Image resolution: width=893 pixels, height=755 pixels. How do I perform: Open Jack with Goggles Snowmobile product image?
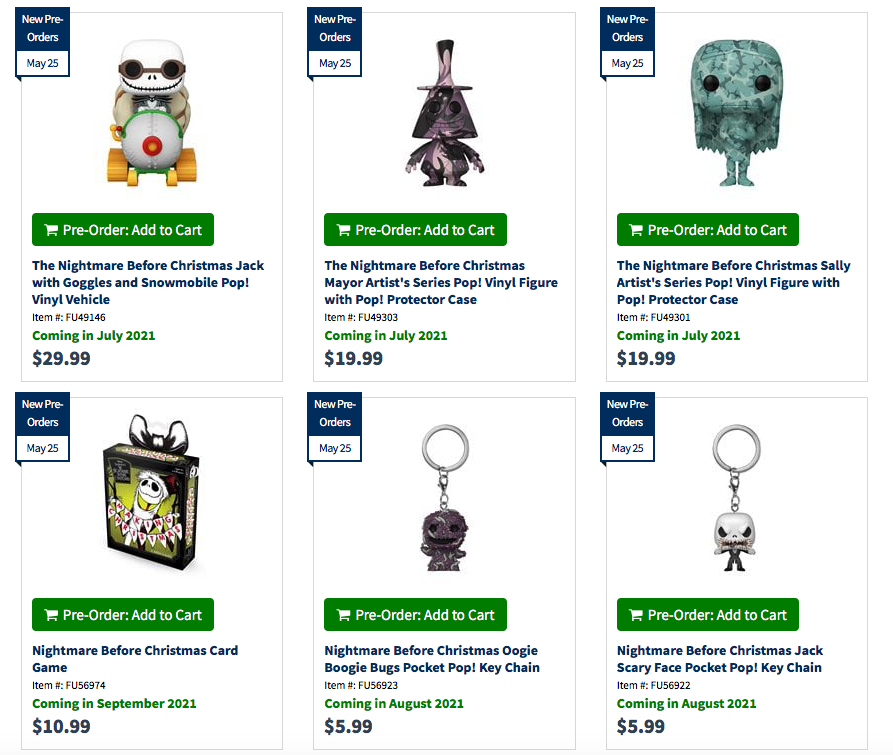(152, 113)
